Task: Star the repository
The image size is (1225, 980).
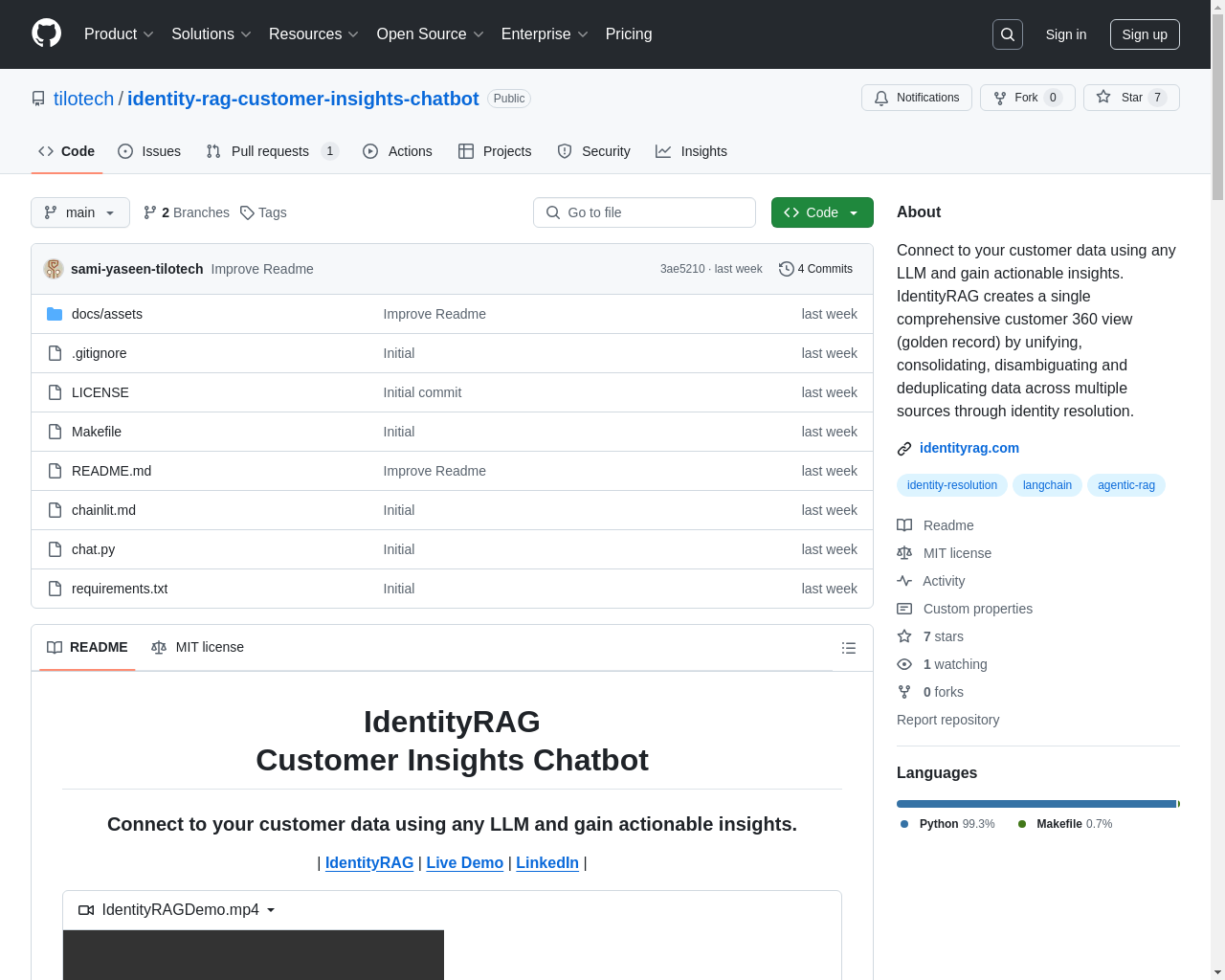Action: coord(1131,98)
